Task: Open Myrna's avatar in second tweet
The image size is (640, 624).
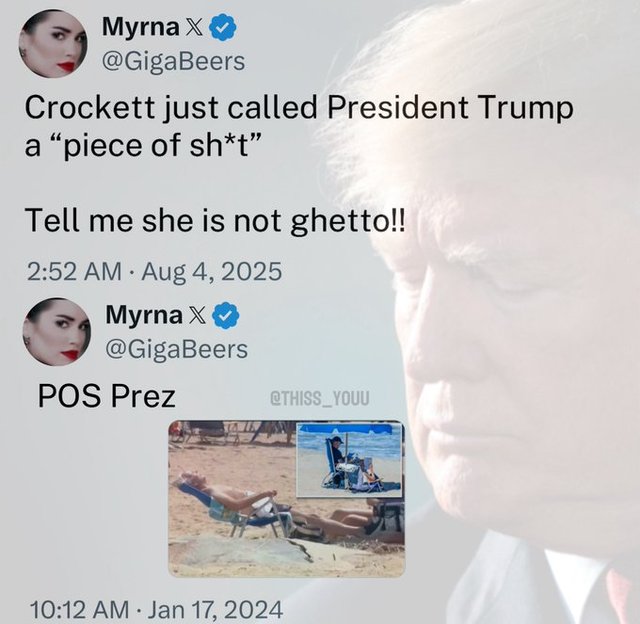Action: point(56,332)
